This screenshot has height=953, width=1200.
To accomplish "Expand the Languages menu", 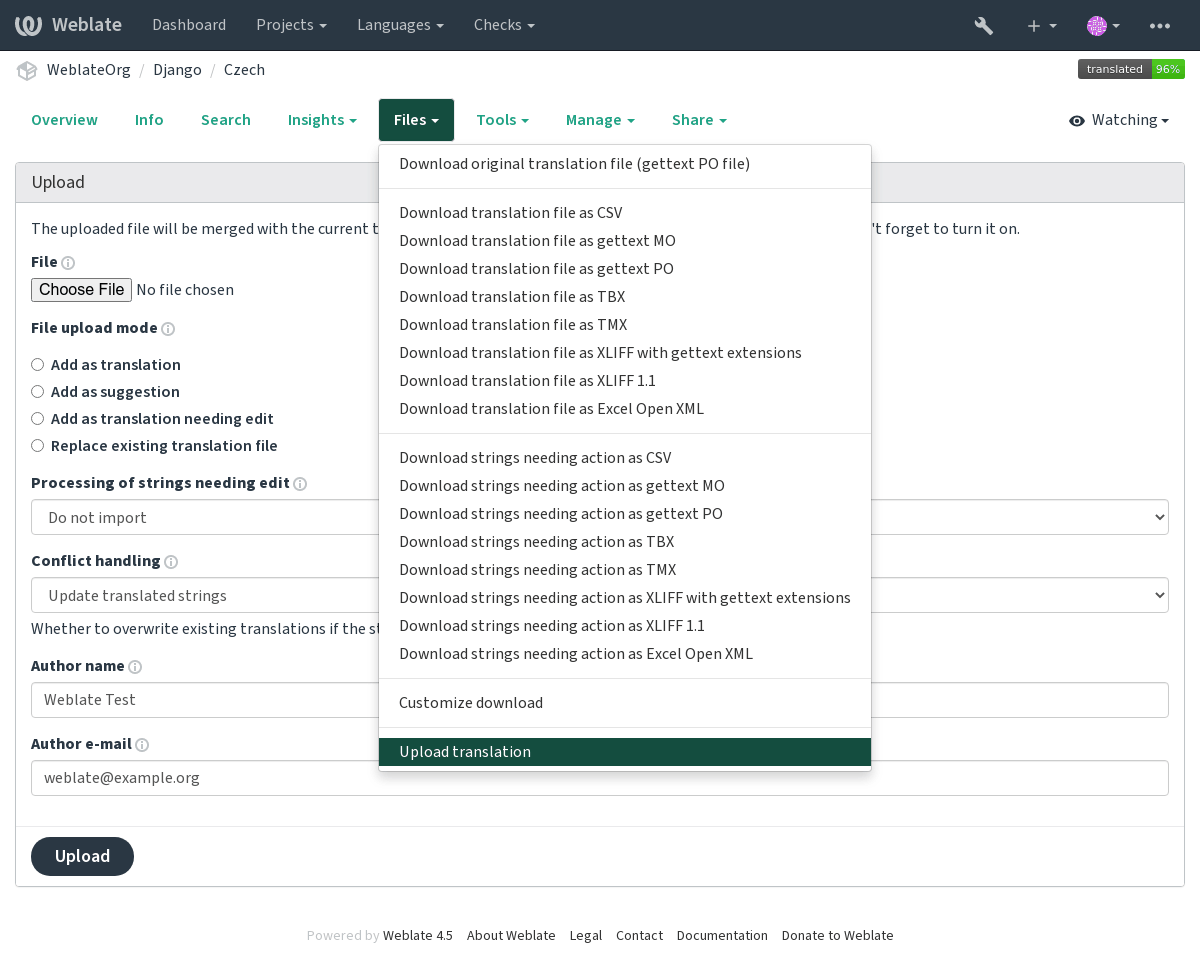I will pyautogui.click(x=400, y=25).
